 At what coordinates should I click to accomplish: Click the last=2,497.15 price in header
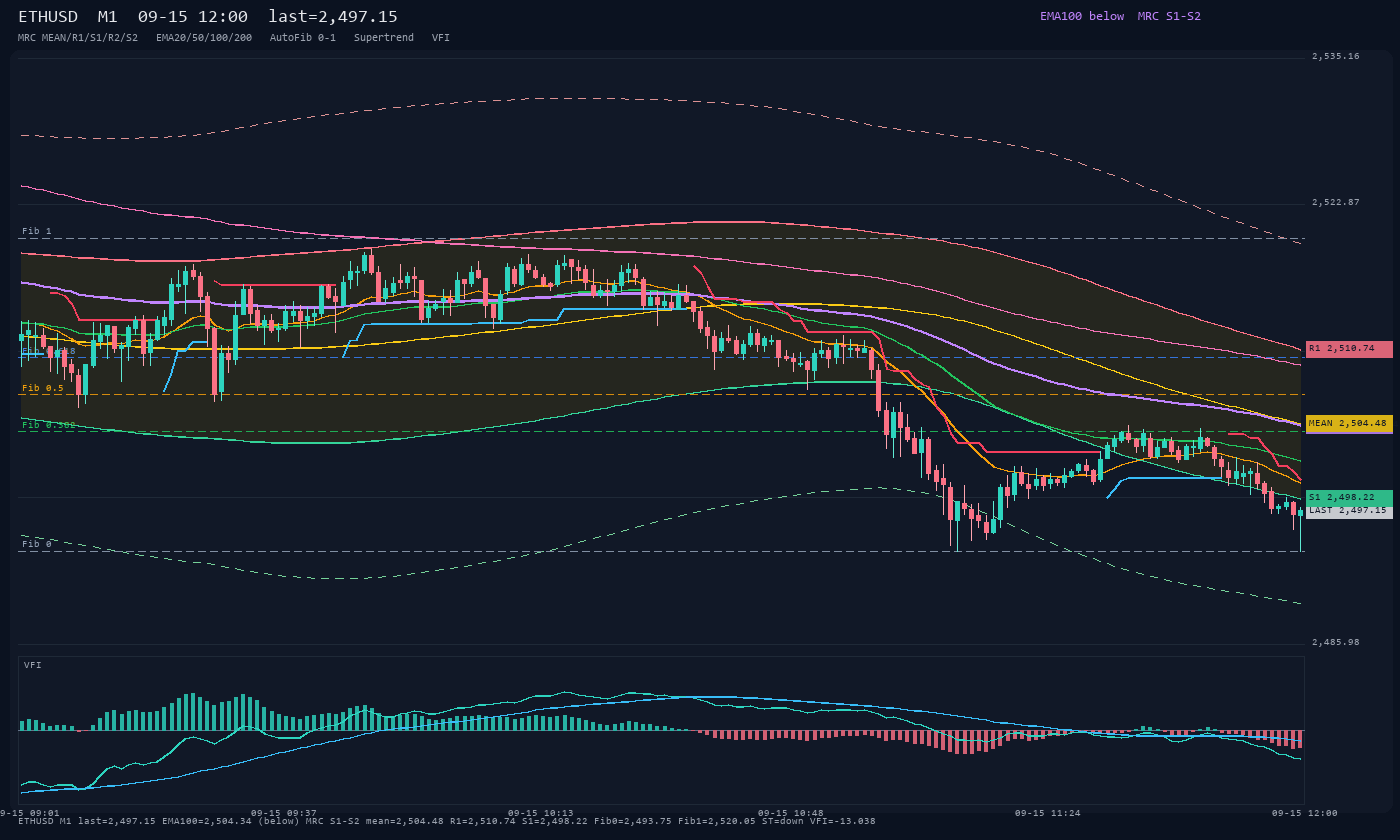[333, 17]
